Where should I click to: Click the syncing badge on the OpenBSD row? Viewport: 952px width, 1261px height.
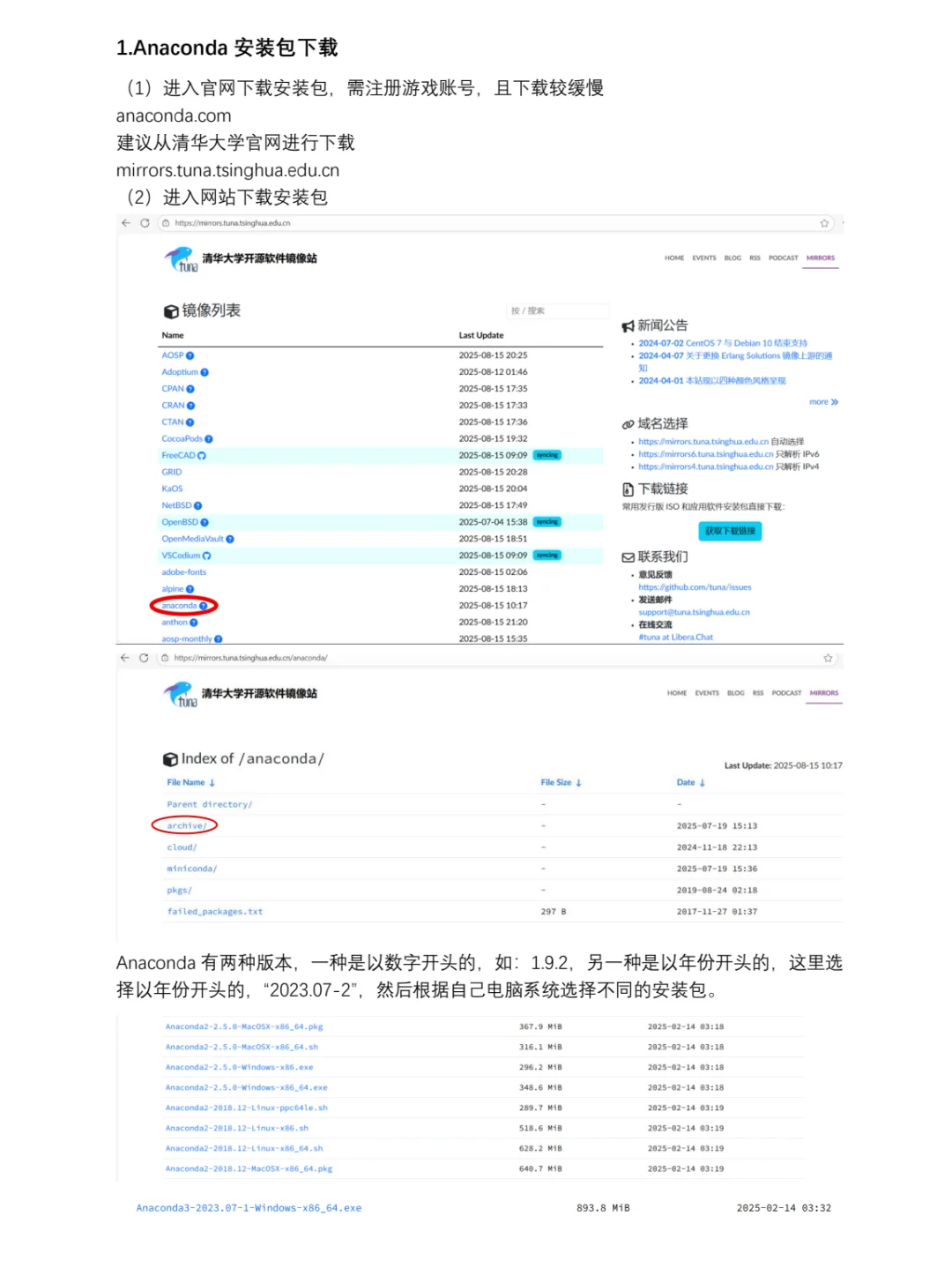547,522
